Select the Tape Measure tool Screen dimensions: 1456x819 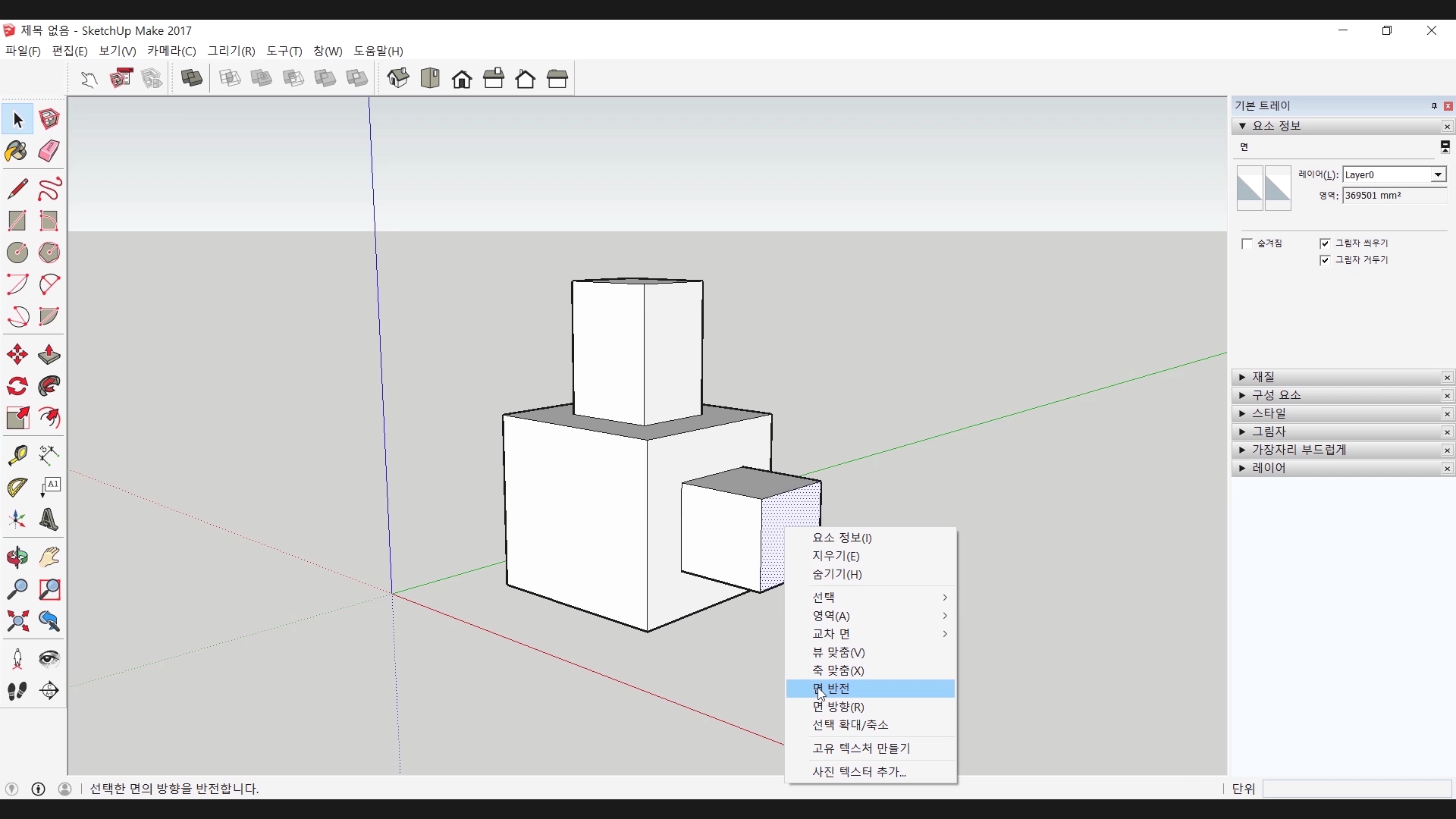(x=17, y=455)
